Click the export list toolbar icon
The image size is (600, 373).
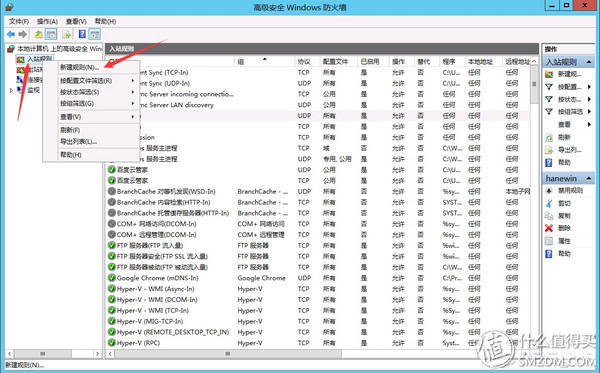click(67, 34)
